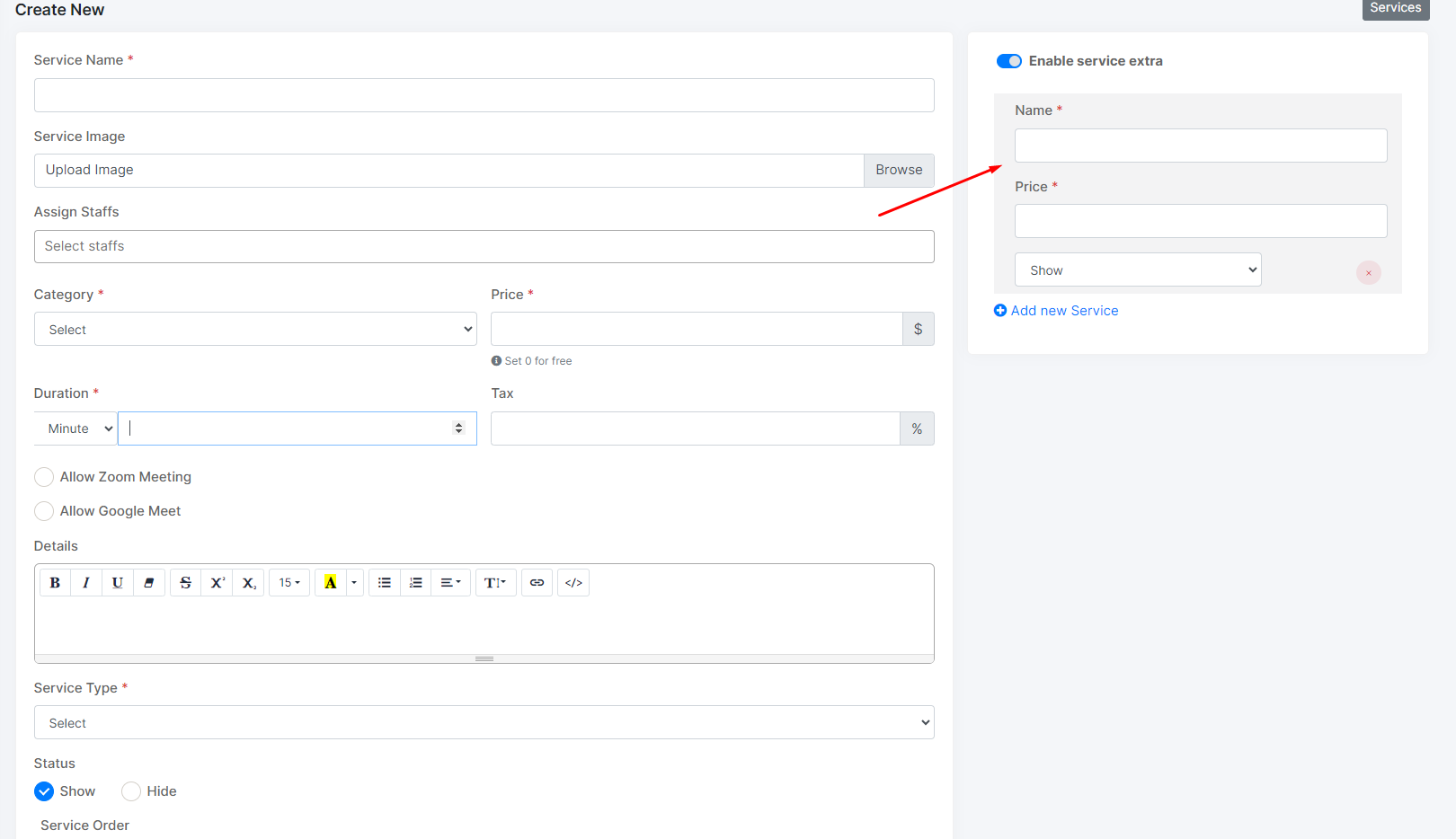Viewport: 1456px width, 839px height.
Task: Click the Browse image button
Action: pos(899,171)
